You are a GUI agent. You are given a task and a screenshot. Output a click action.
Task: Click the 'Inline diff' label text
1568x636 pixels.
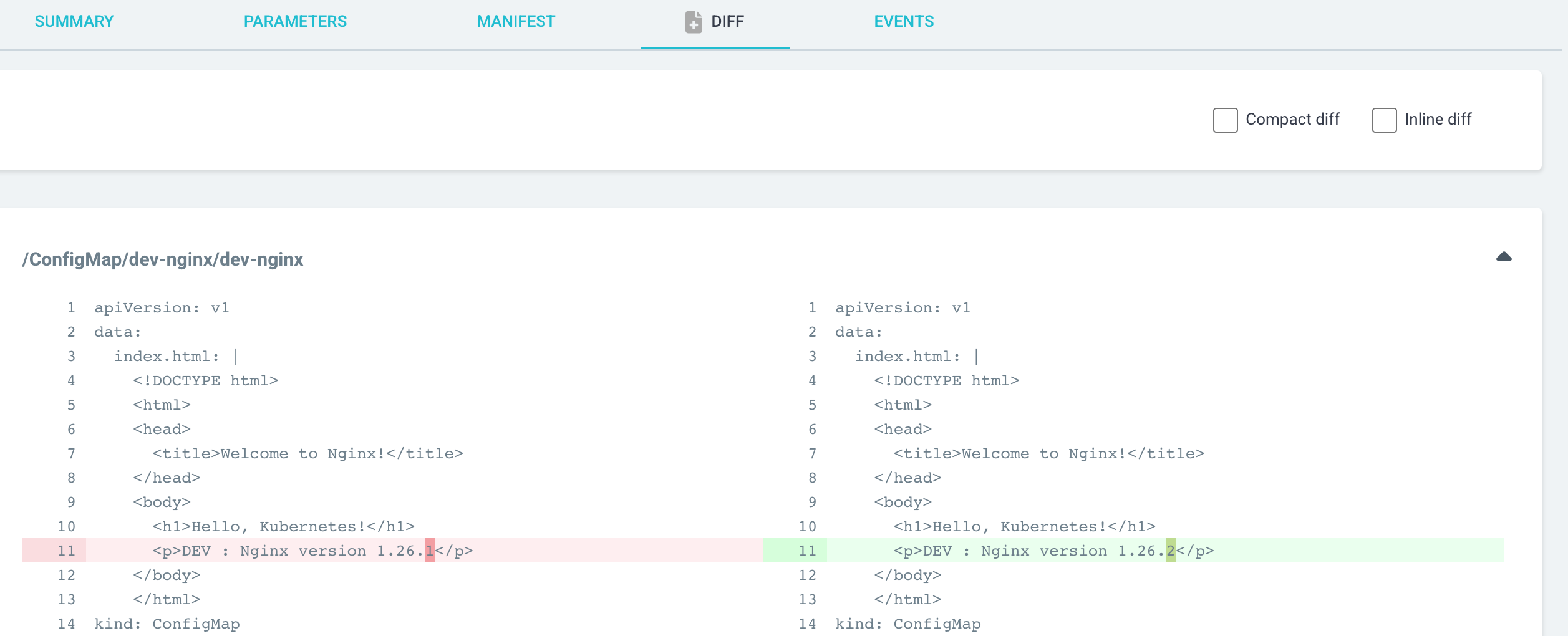[1438, 120]
